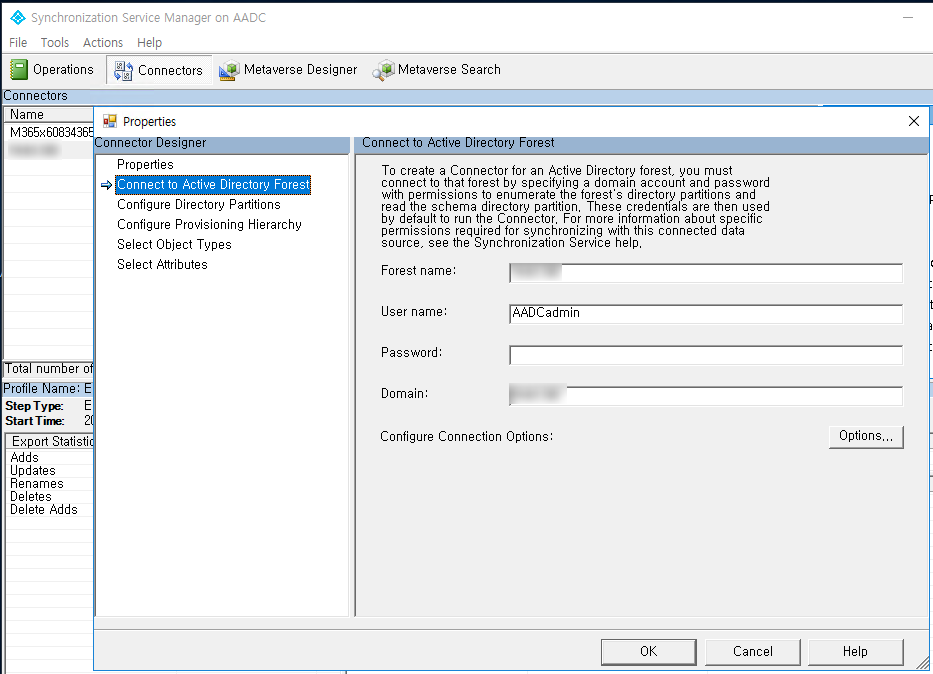Click the Updates row in Export Statistics
This screenshot has height=674, width=933.
point(49,471)
